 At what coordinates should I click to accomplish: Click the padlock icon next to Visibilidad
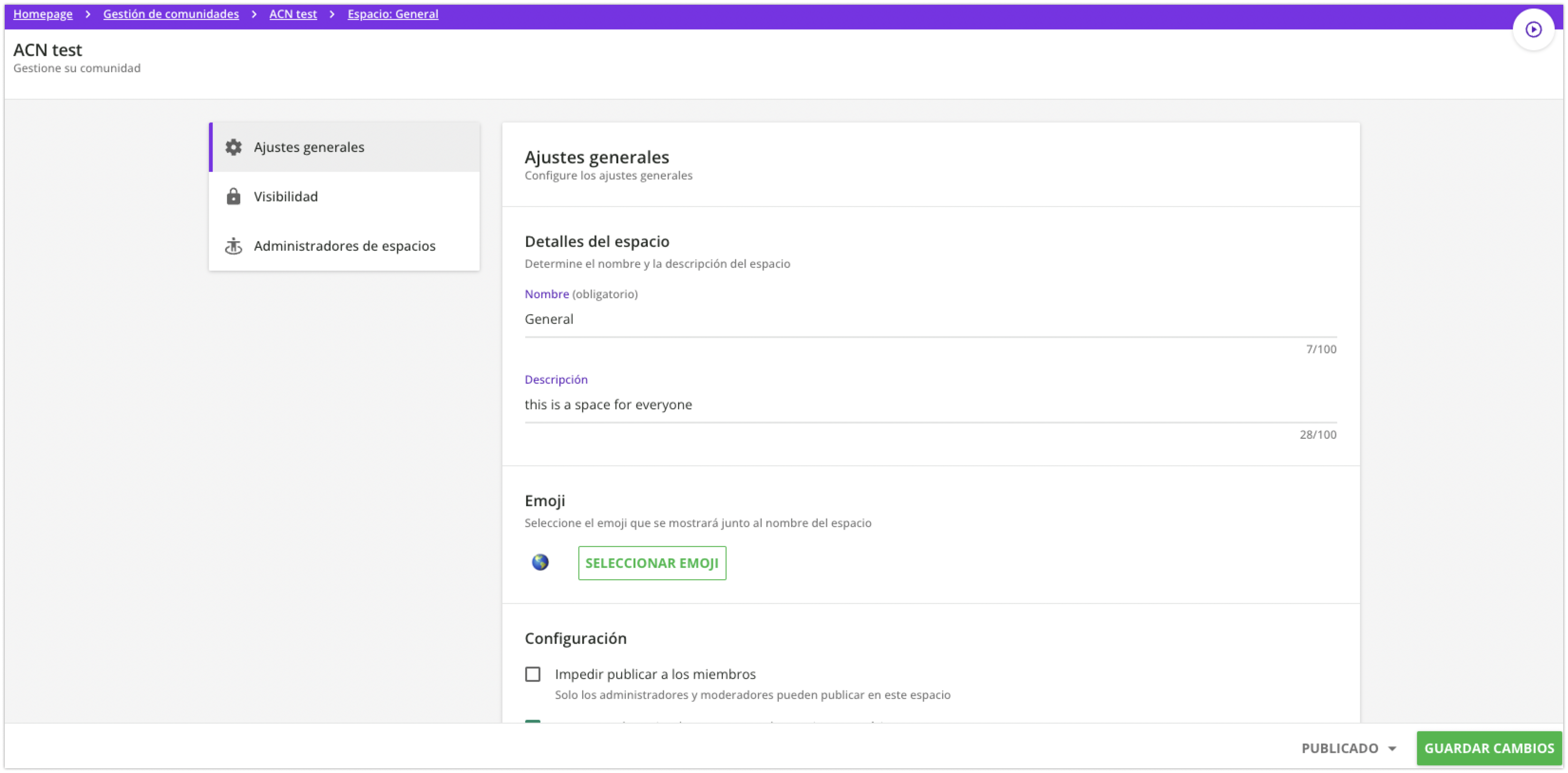coord(233,197)
